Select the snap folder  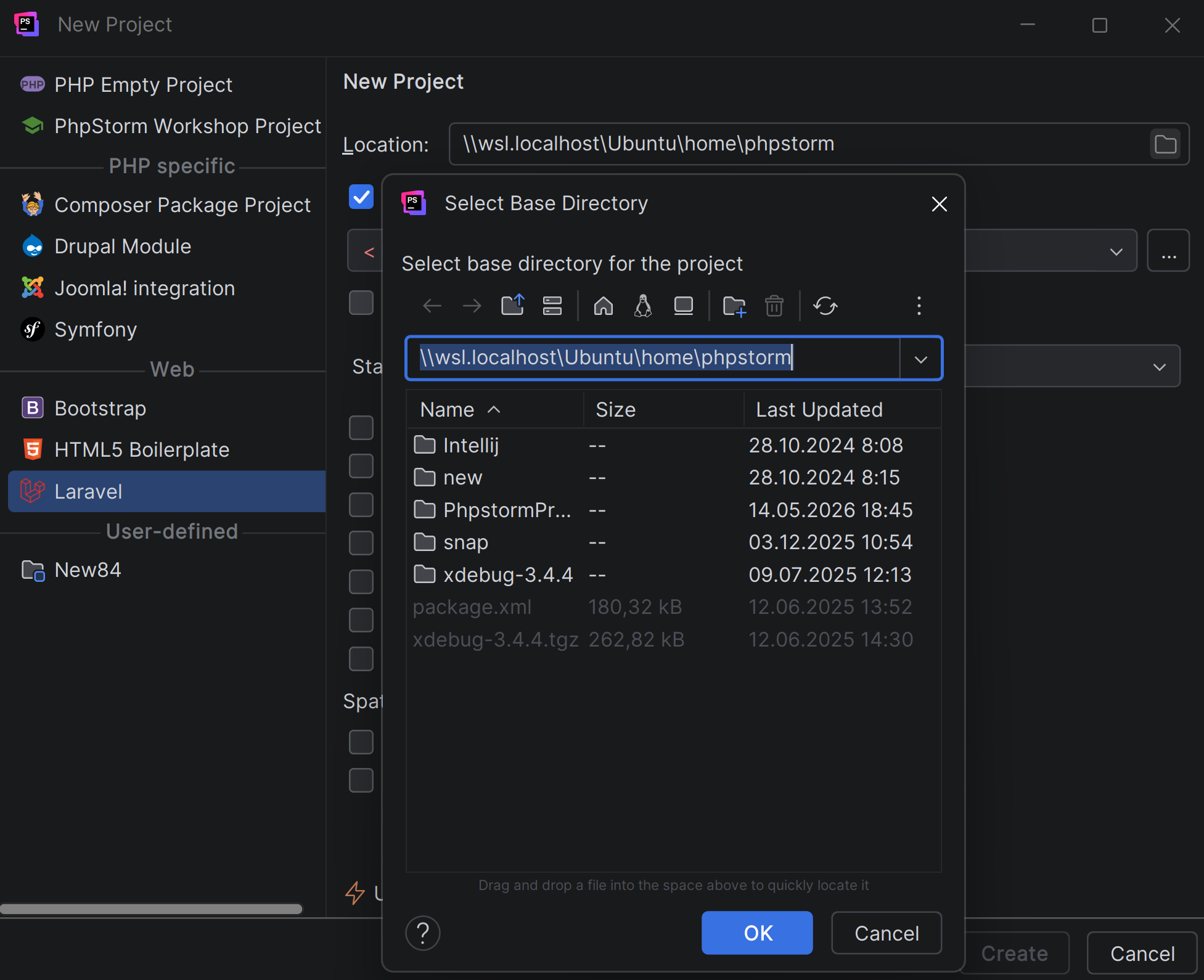point(673,542)
